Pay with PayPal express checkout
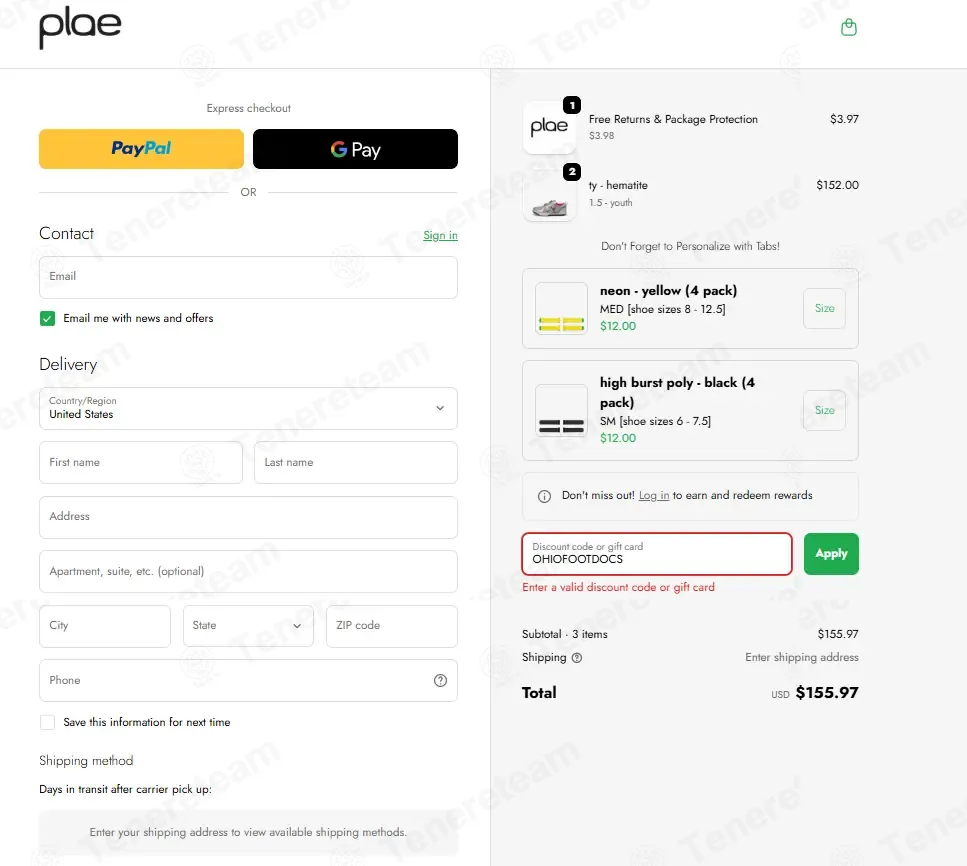The image size is (967, 866). [x=141, y=149]
